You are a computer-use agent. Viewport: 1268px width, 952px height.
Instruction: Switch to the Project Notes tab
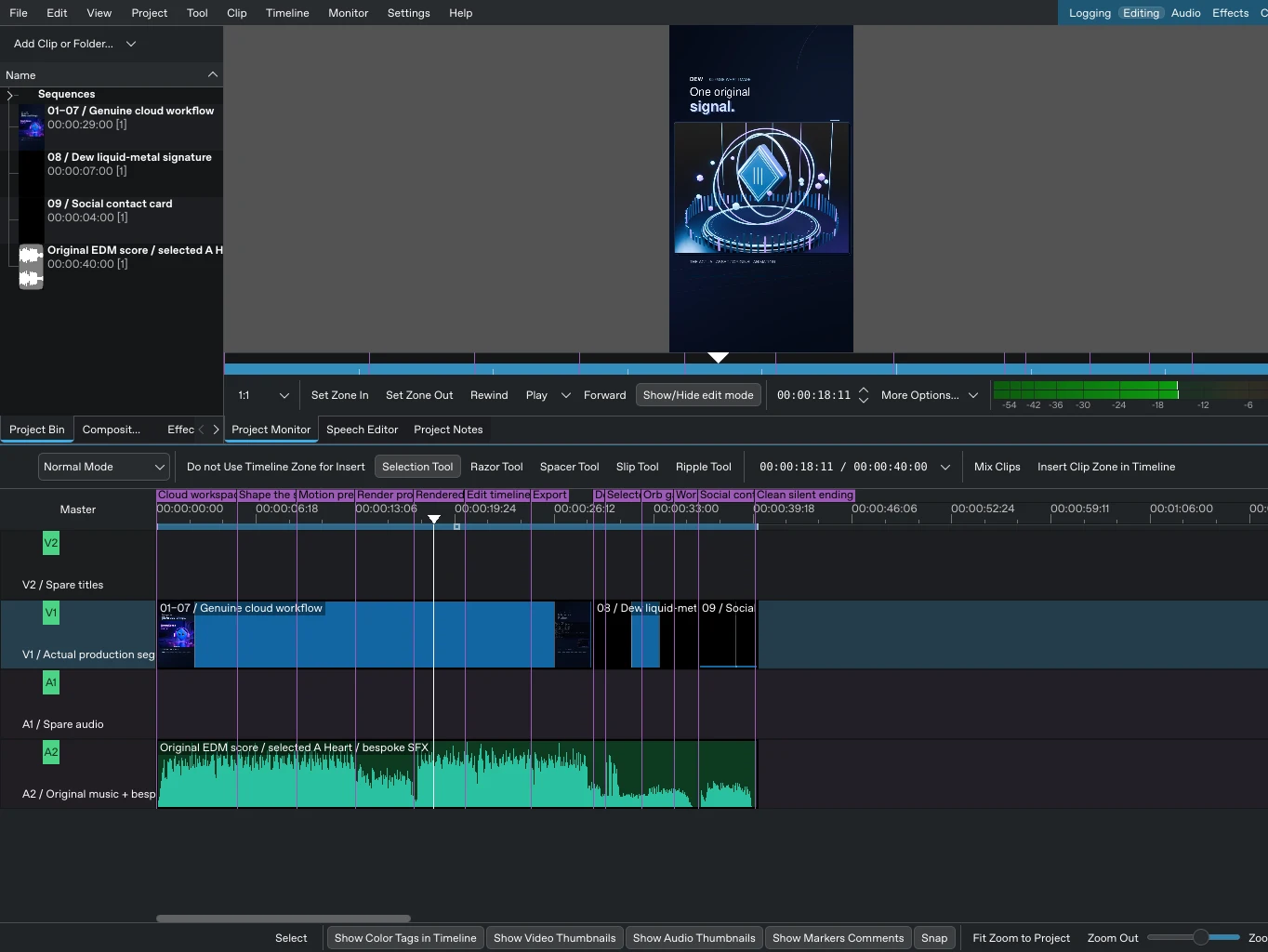(448, 430)
